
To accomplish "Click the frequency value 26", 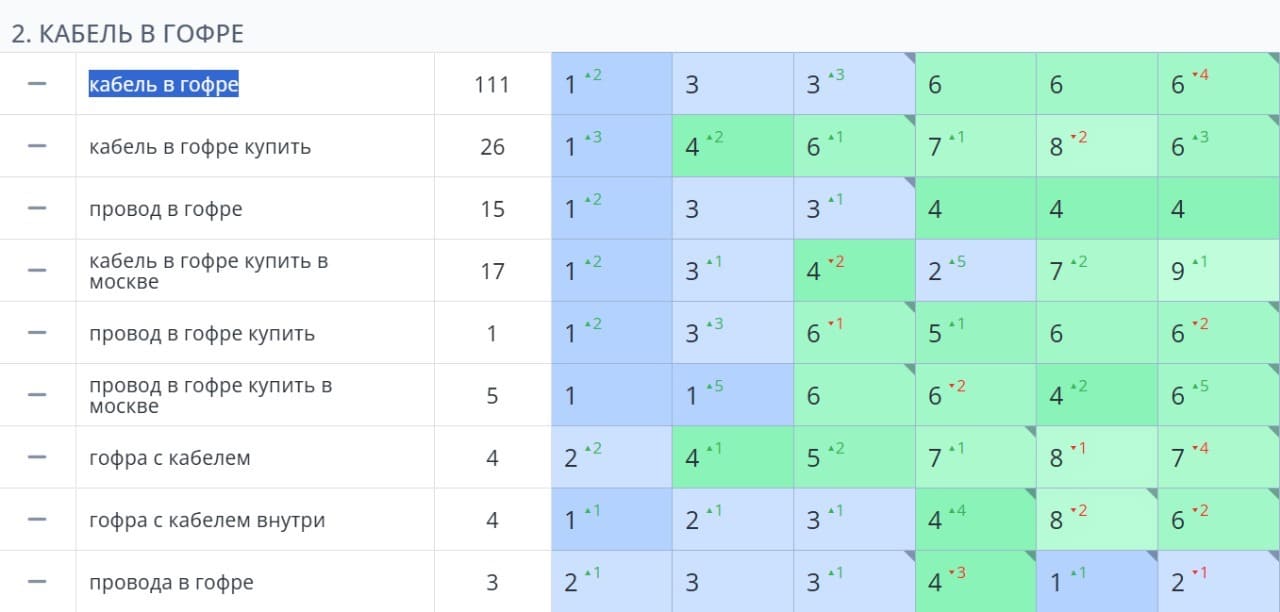I will click(492, 146).
